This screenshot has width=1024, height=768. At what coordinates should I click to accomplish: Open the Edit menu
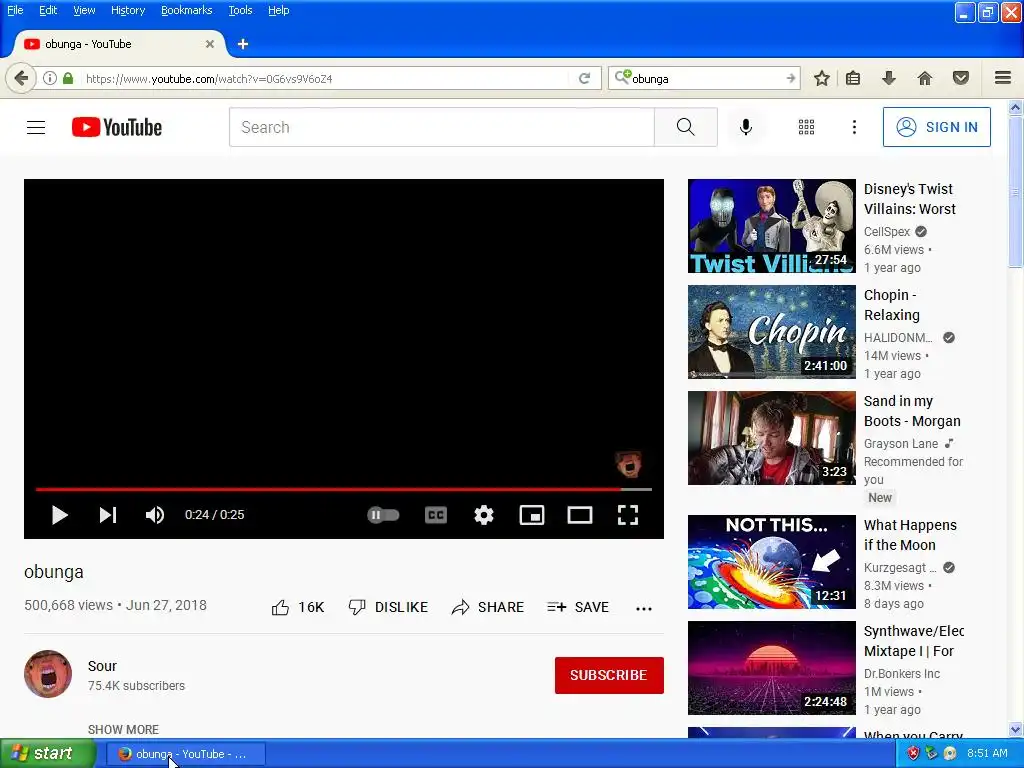click(48, 10)
